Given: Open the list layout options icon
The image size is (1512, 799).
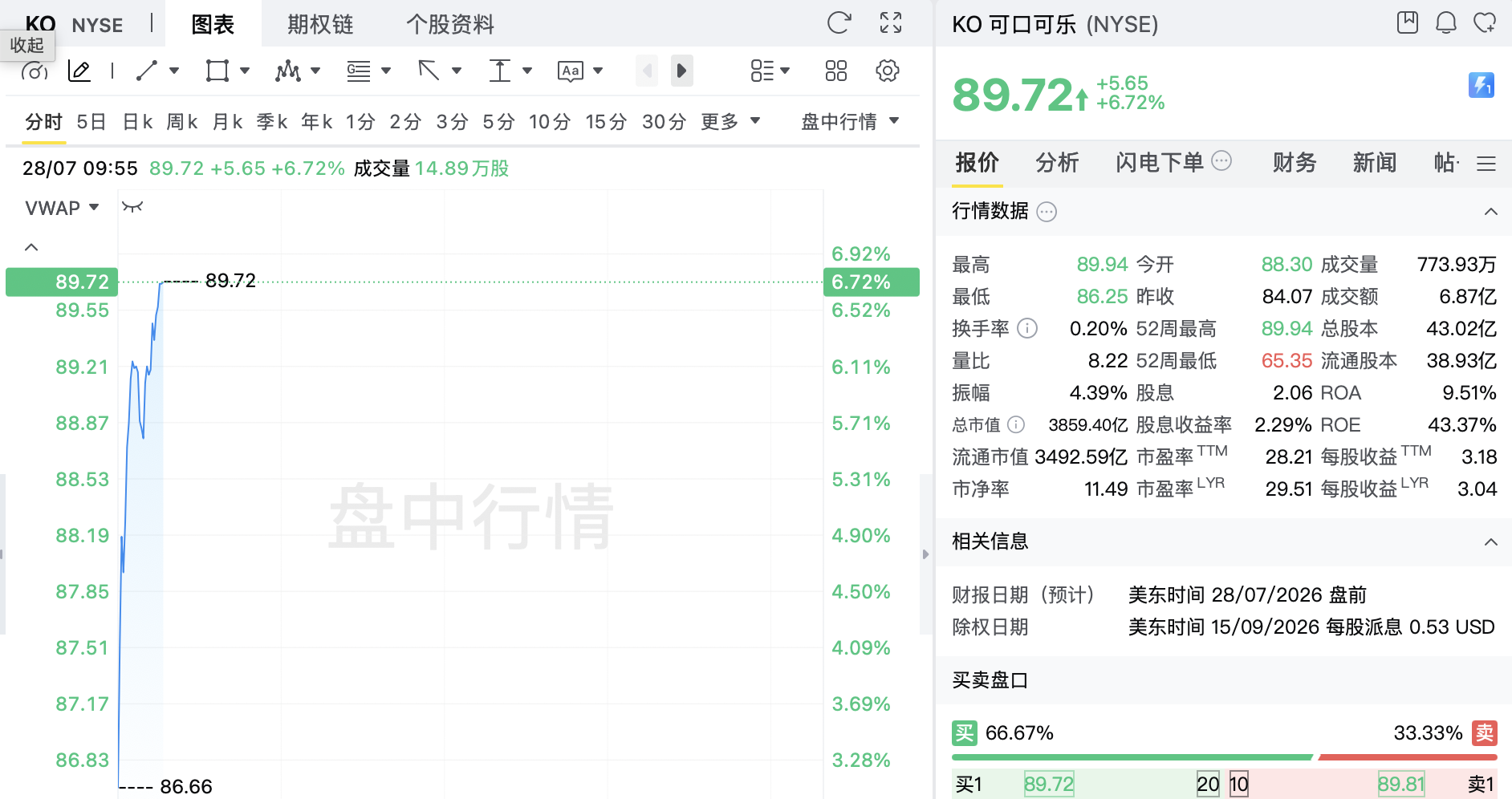Looking at the screenshot, I should [x=762, y=71].
